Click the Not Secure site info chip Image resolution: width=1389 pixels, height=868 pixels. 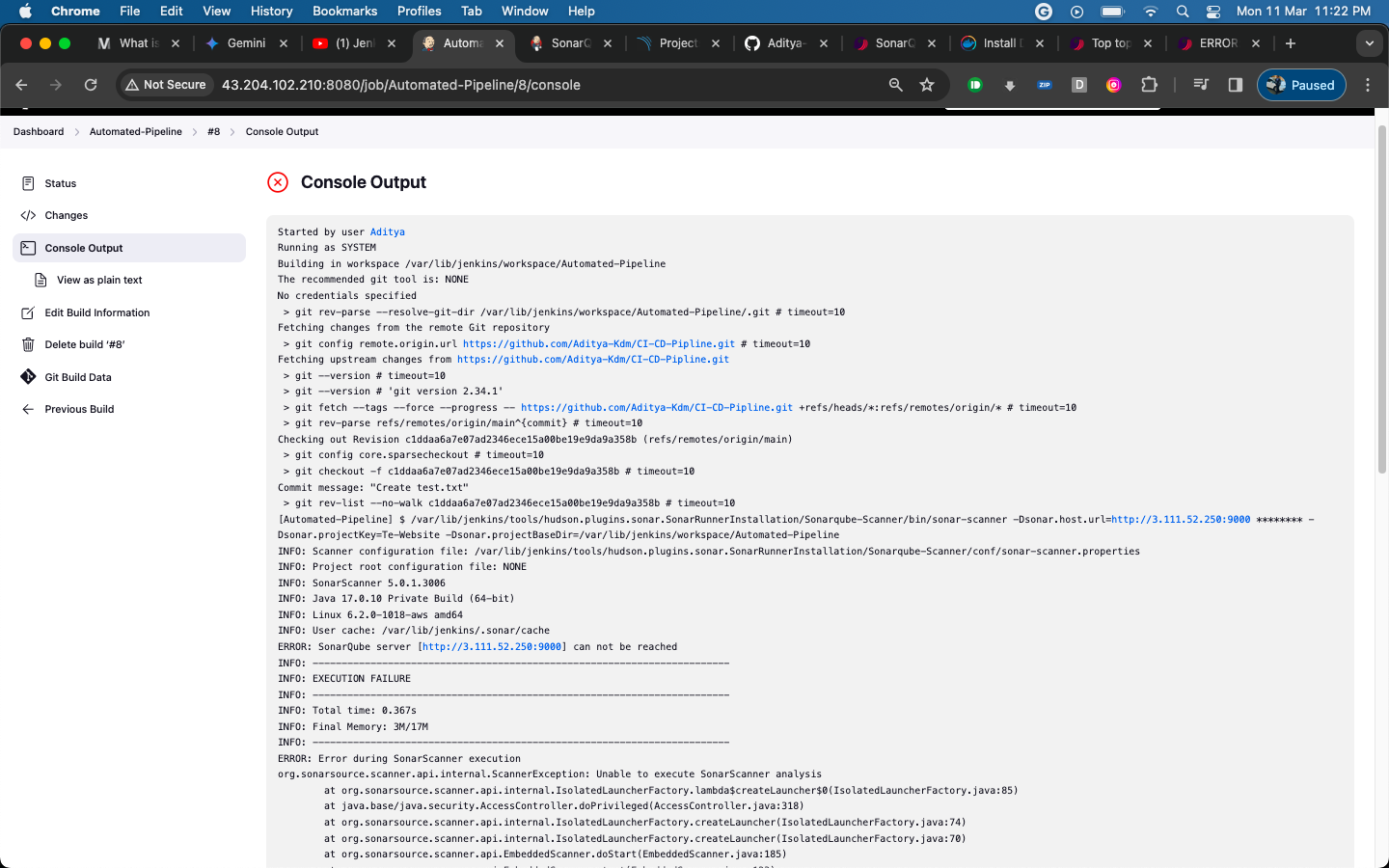(166, 85)
